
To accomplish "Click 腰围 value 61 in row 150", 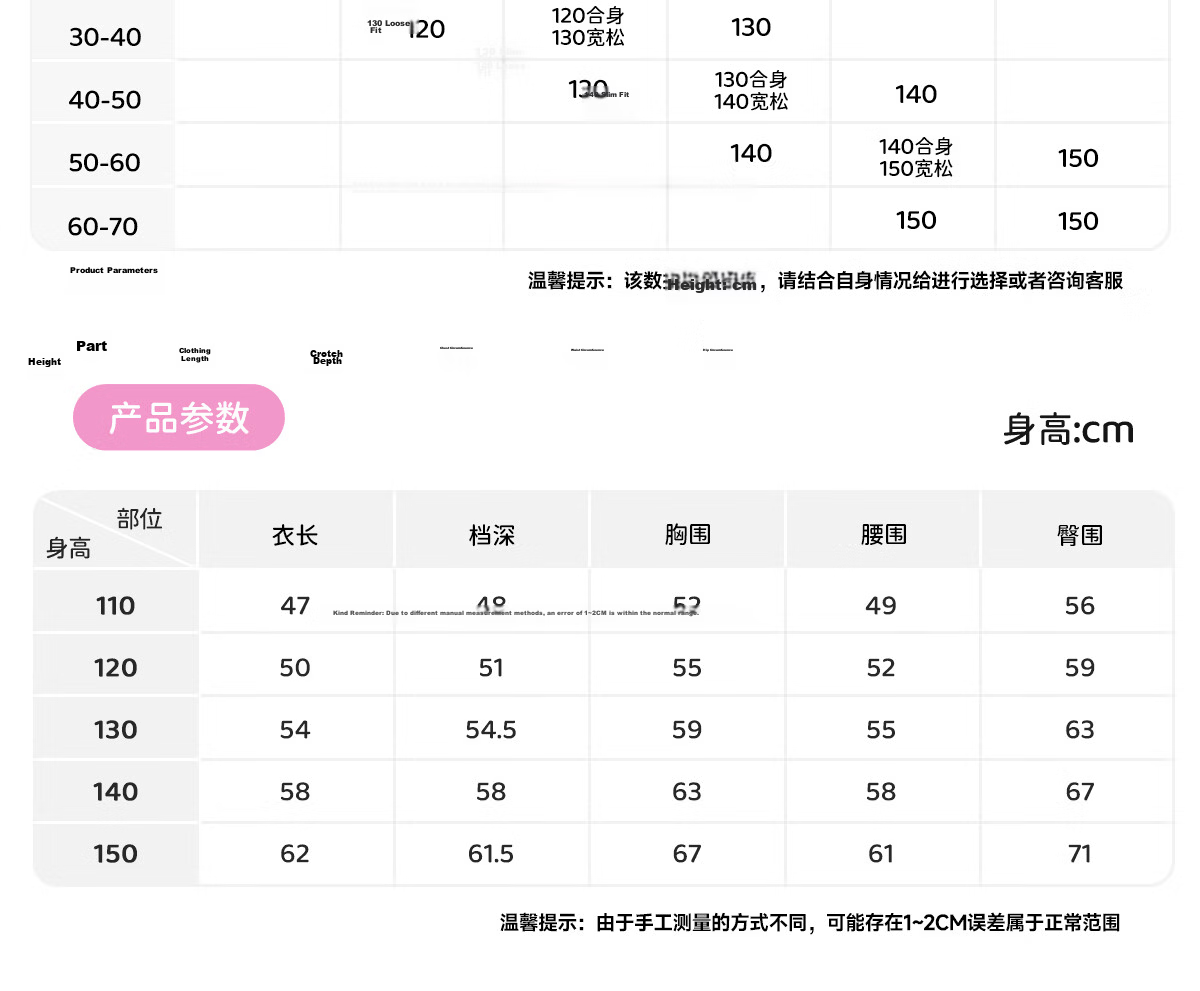I will click(x=881, y=854).
